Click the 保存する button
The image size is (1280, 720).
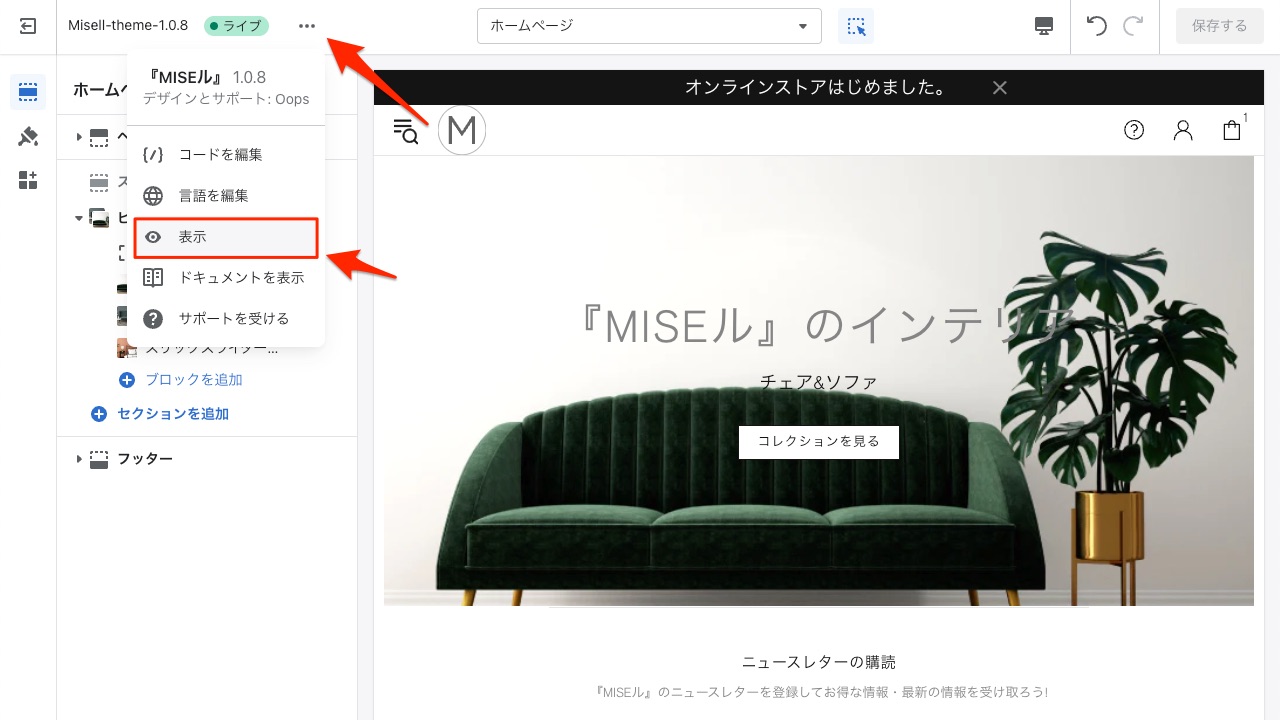pos(1219,26)
